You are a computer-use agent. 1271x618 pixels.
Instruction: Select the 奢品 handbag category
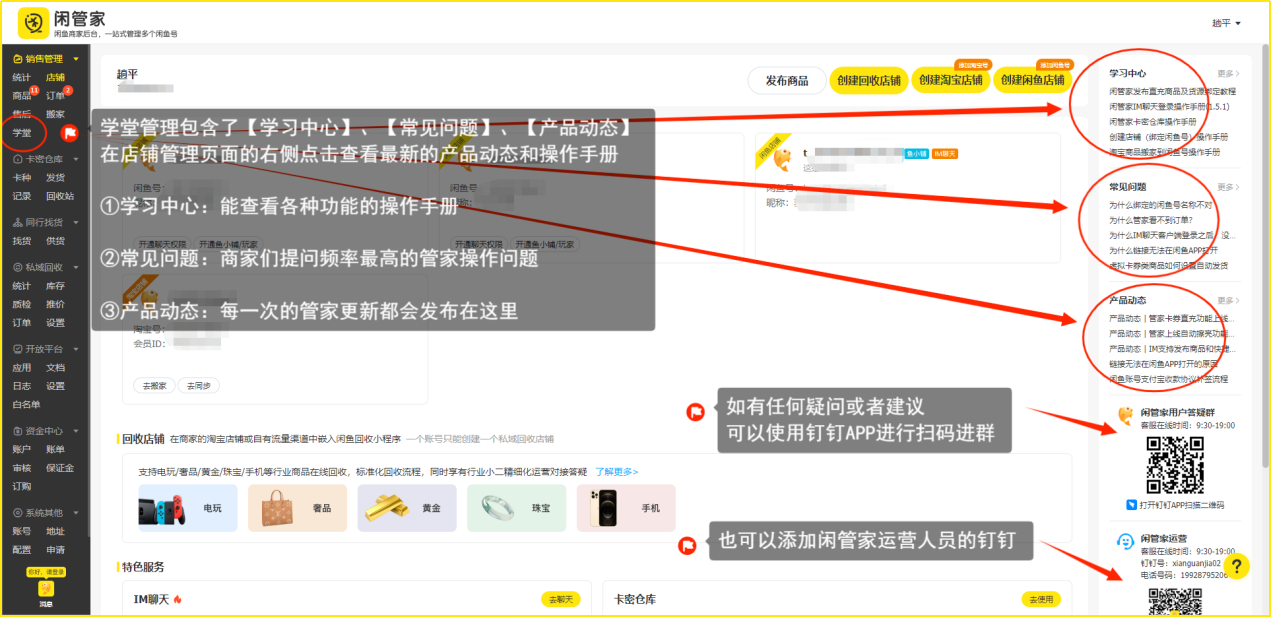(x=297, y=508)
